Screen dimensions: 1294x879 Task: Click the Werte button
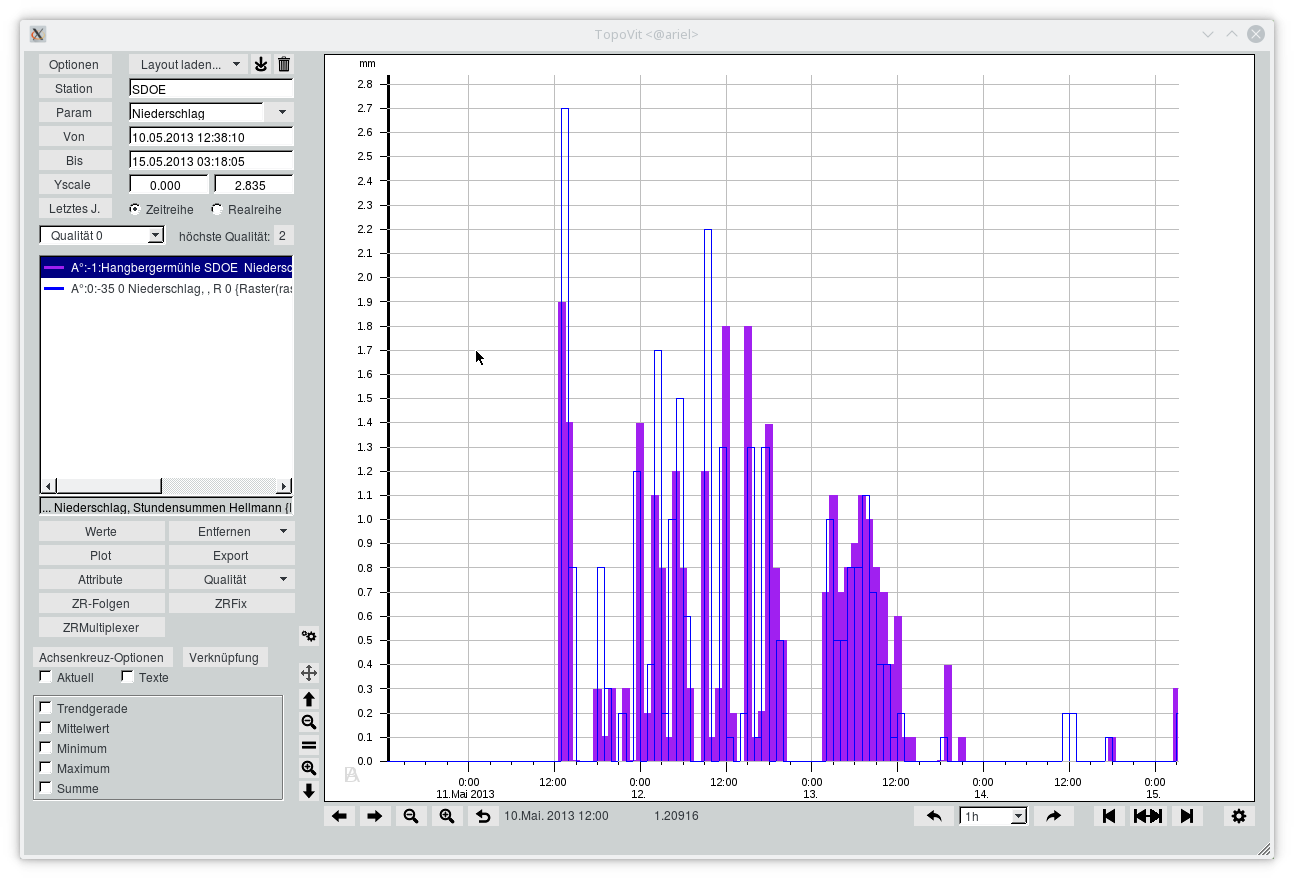point(101,532)
